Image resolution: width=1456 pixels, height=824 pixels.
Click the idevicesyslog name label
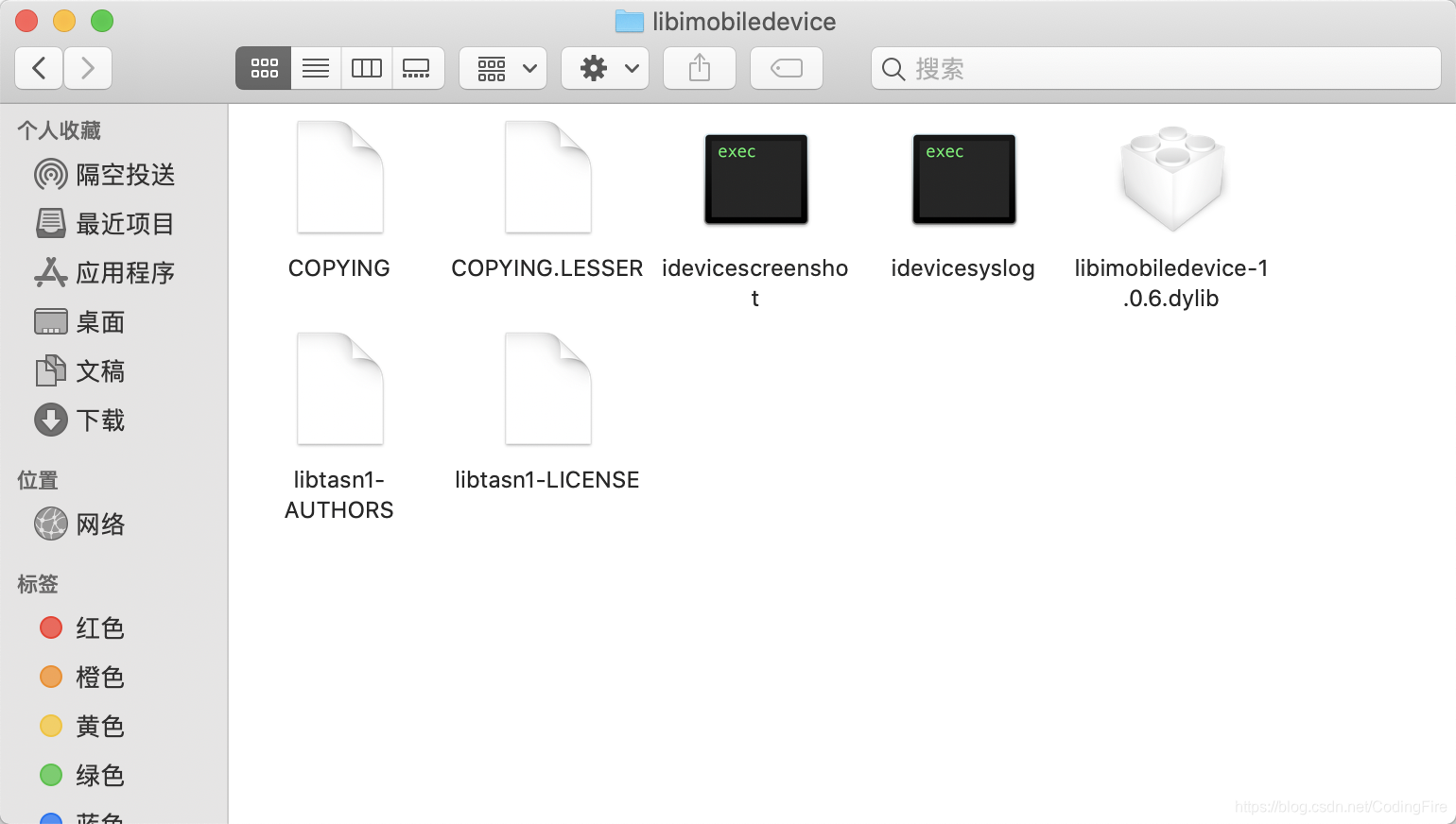click(x=963, y=268)
